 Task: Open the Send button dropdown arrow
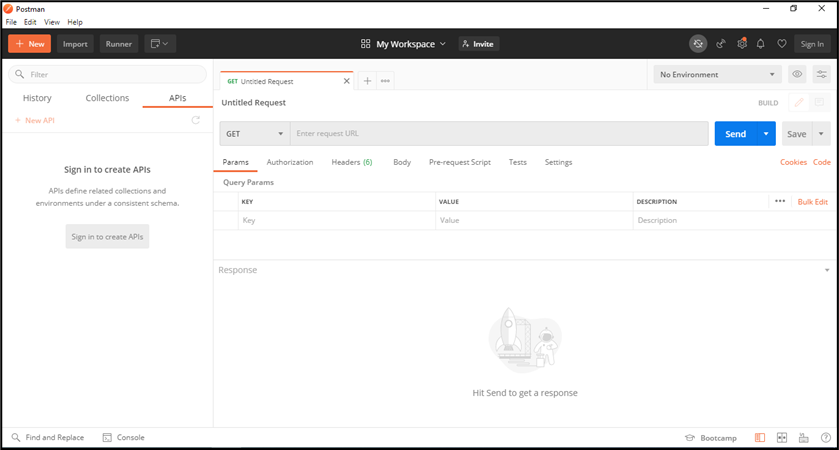[x=766, y=134]
